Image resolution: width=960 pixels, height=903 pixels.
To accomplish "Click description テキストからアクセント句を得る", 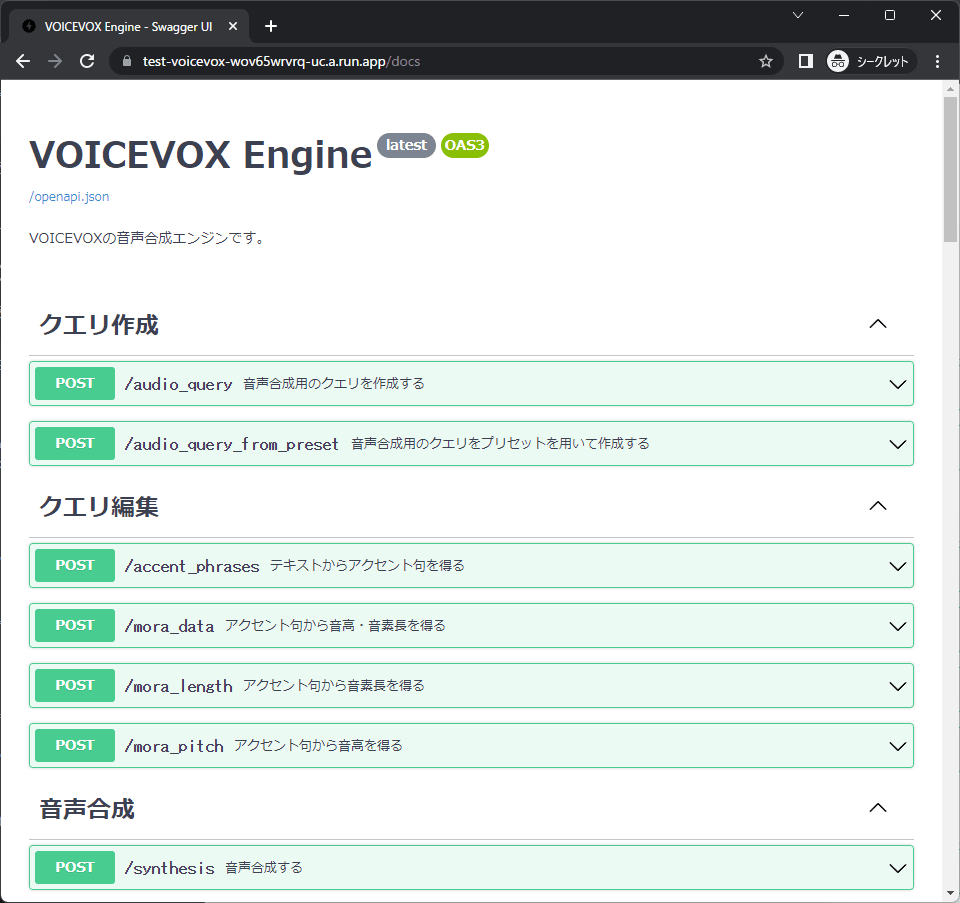I will (367, 565).
